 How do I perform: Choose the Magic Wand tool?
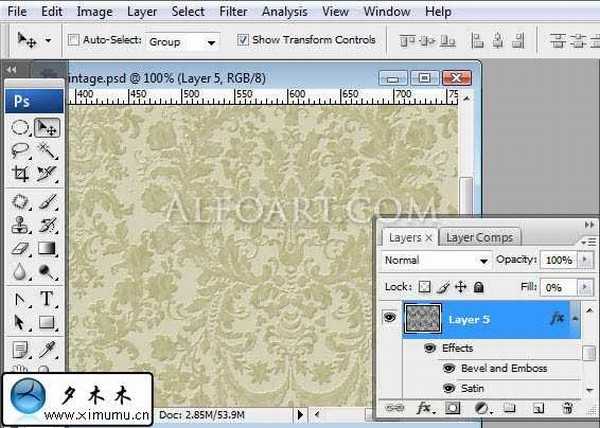pos(46,150)
